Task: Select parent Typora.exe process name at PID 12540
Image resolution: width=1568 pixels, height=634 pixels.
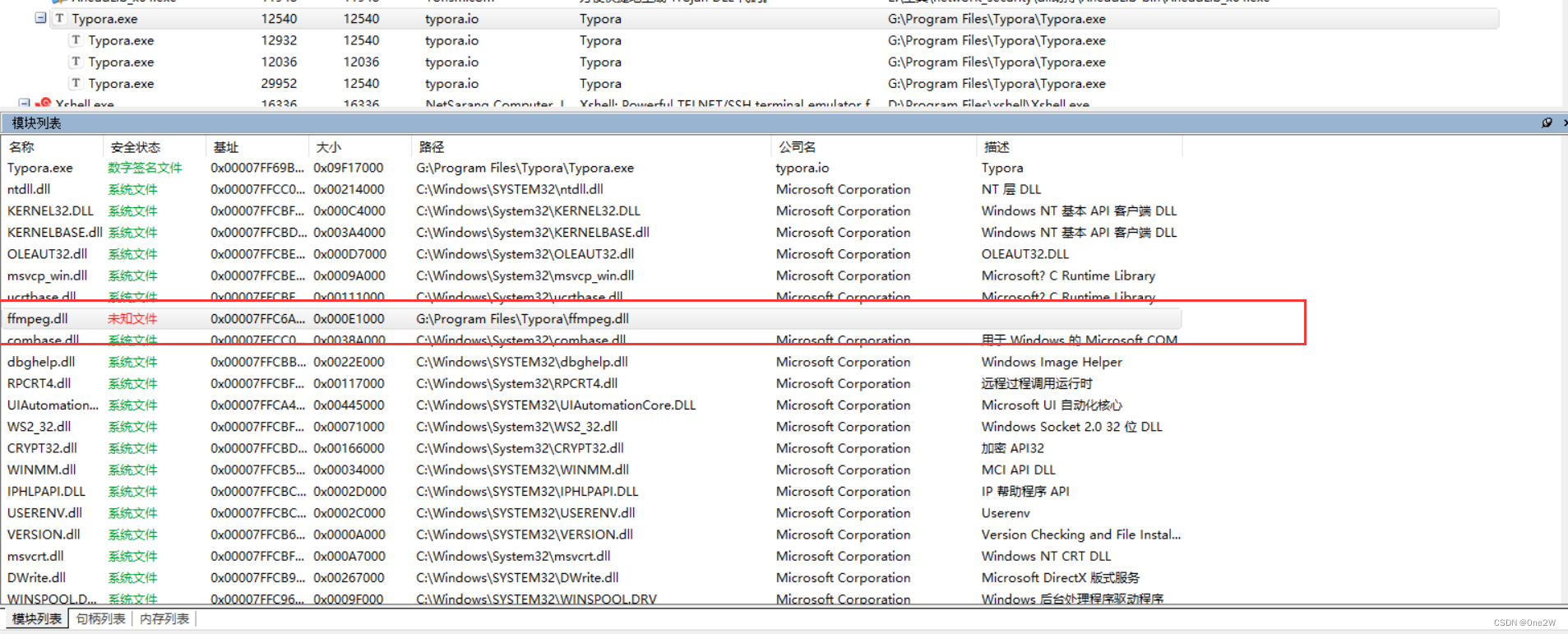Action: (x=104, y=18)
